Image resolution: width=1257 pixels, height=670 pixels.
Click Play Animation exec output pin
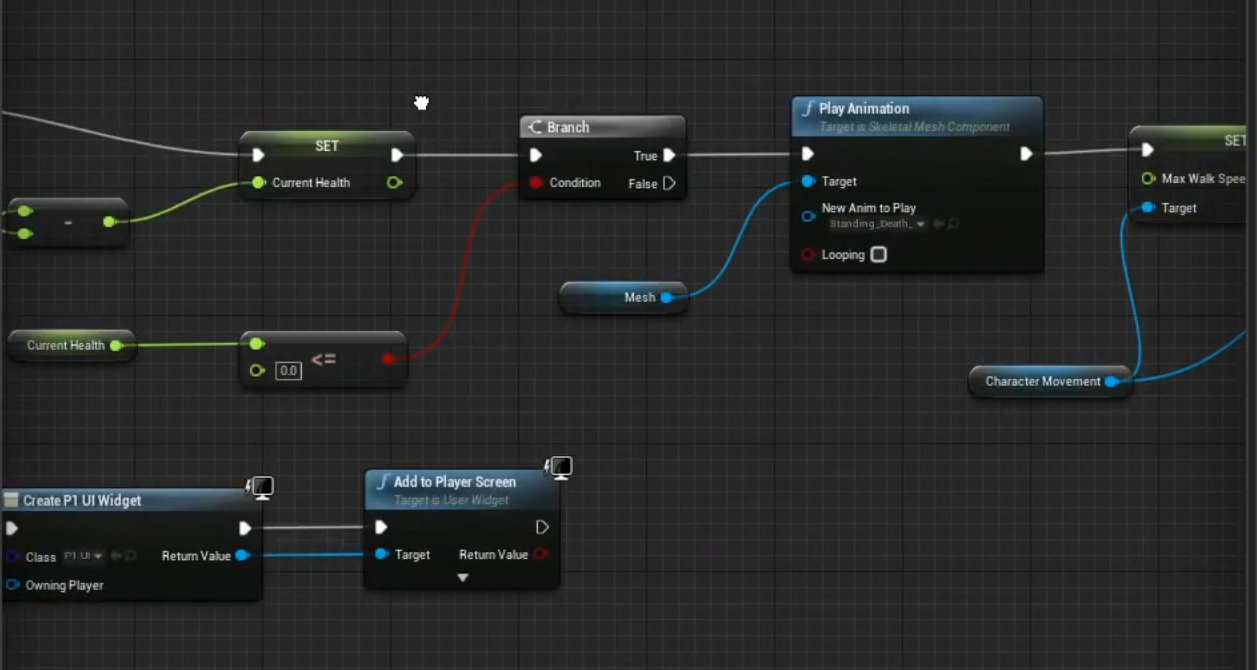pyautogui.click(x=1026, y=154)
